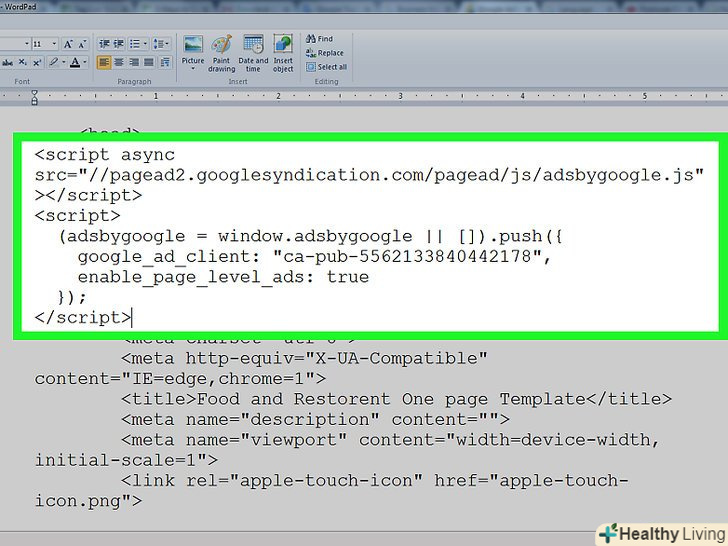728x546 pixels.
Task: Click Find in the Editing group
Action: (320, 39)
